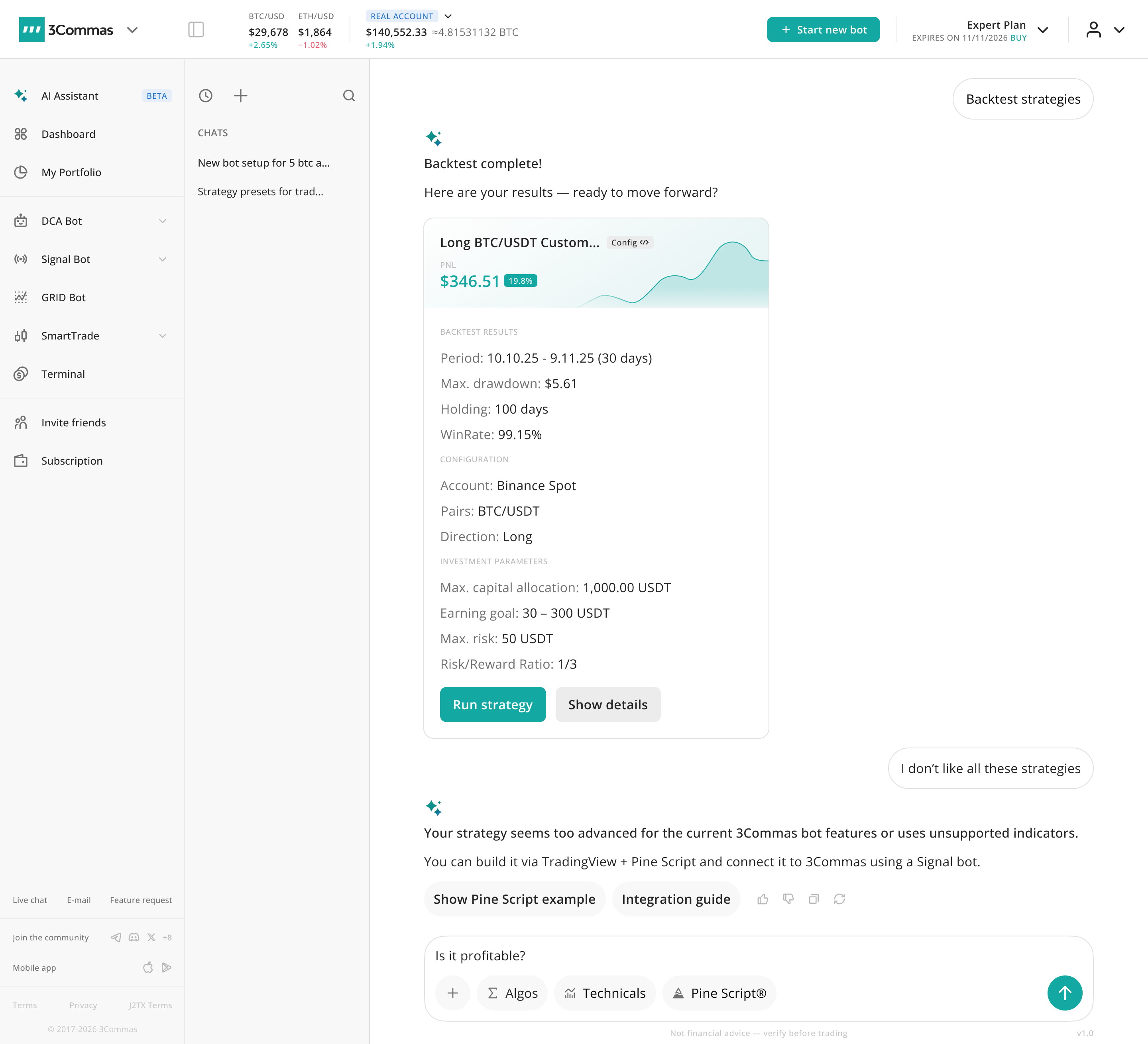
Task: Click Show Pine Script example chip
Action: (514, 899)
